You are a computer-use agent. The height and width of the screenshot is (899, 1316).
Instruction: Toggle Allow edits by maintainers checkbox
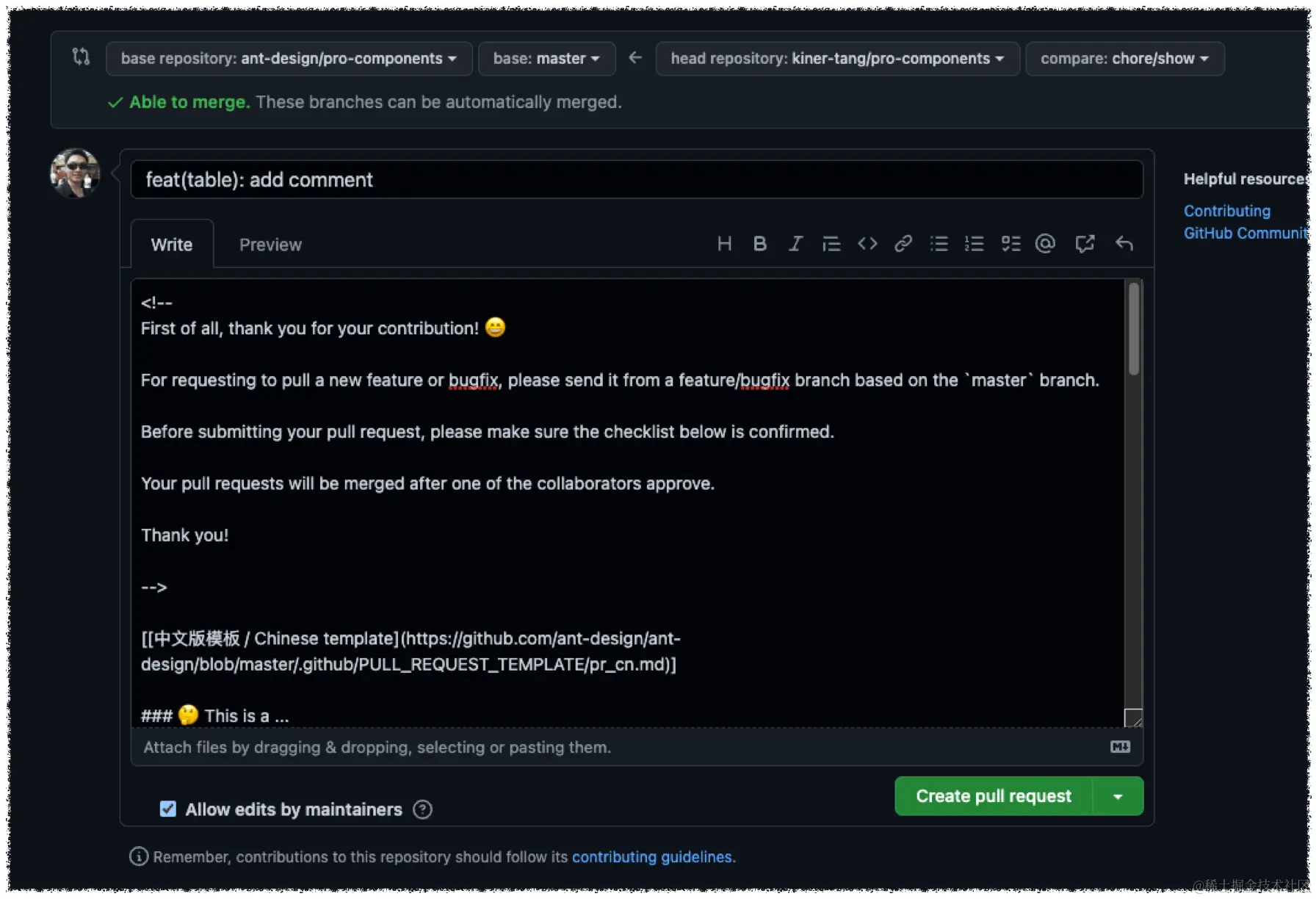(x=168, y=809)
